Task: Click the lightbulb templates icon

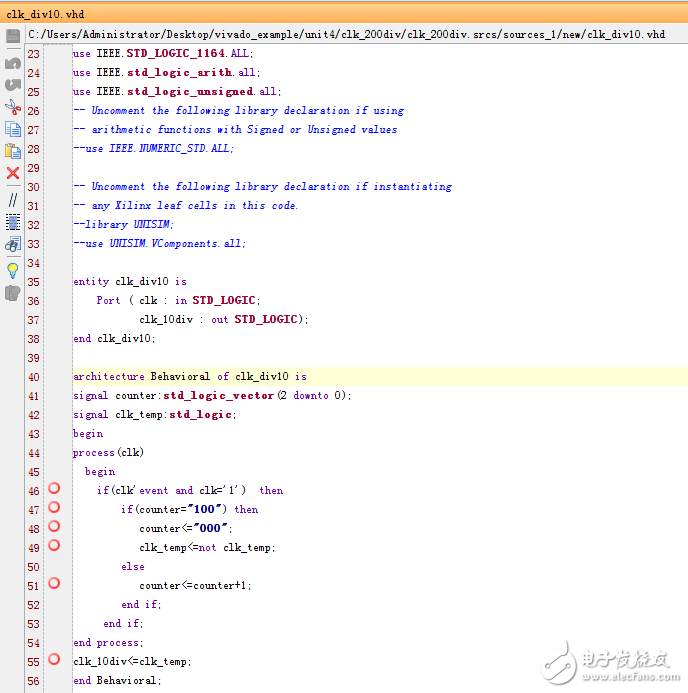Action: 13,270
